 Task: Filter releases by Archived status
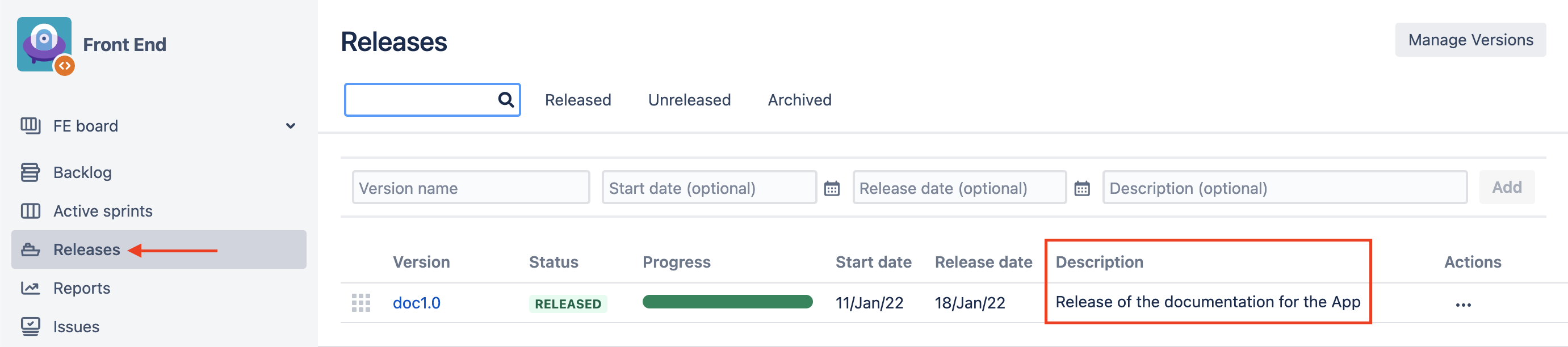tap(799, 100)
